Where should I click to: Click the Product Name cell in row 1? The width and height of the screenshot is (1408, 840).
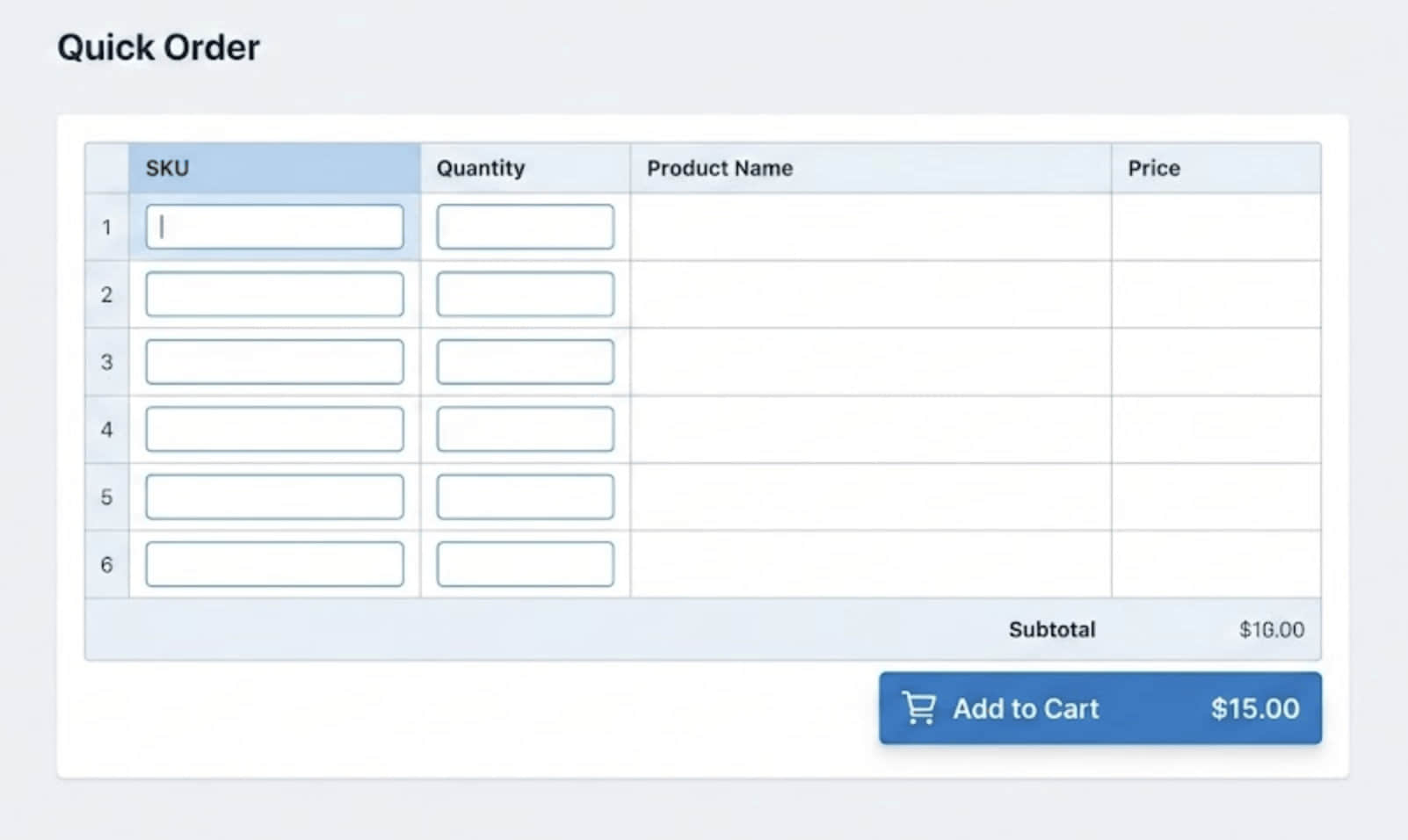[x=870, y=228]
